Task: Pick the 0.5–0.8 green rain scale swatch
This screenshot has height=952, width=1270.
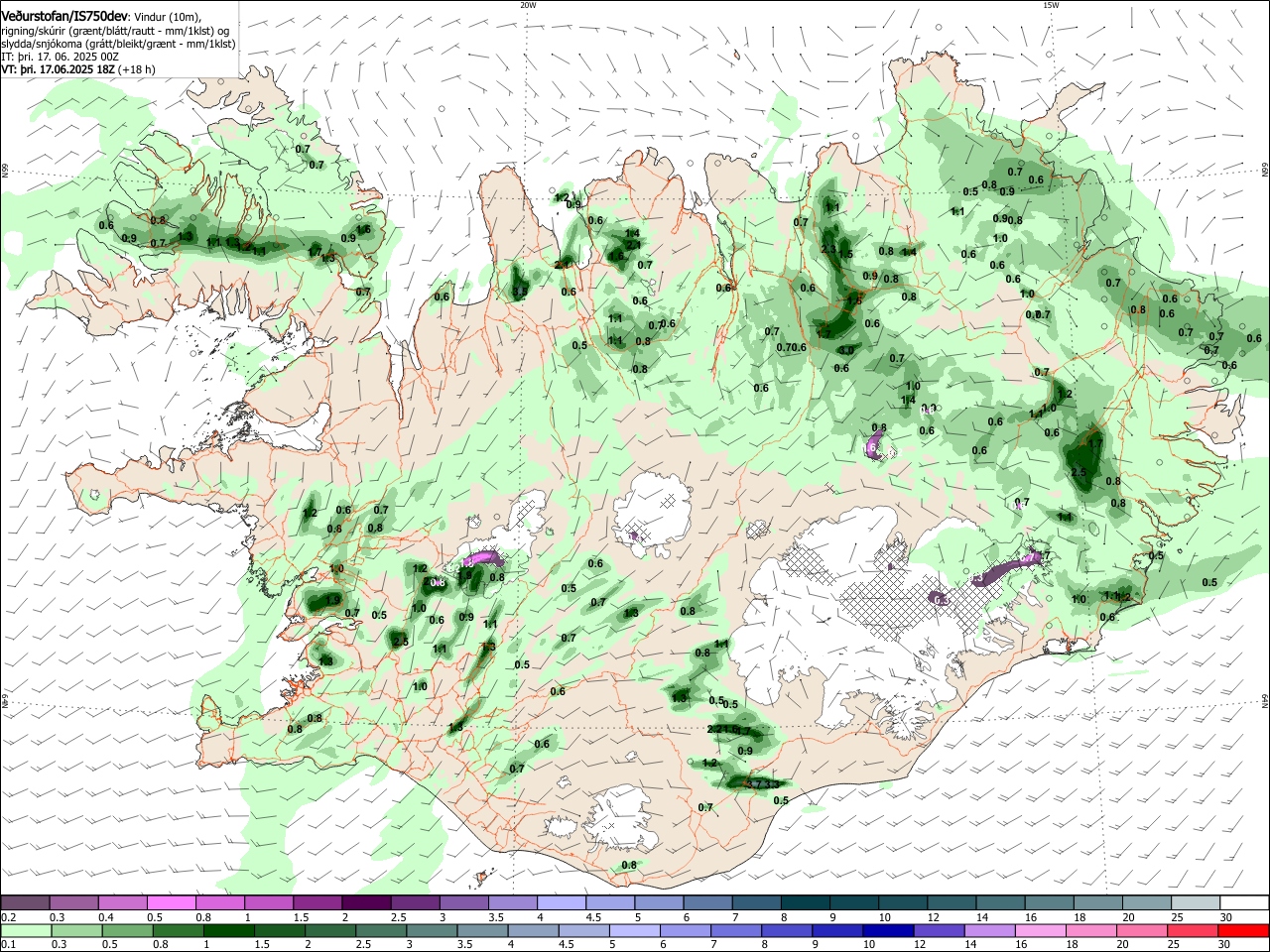Action: click(127, 930)
